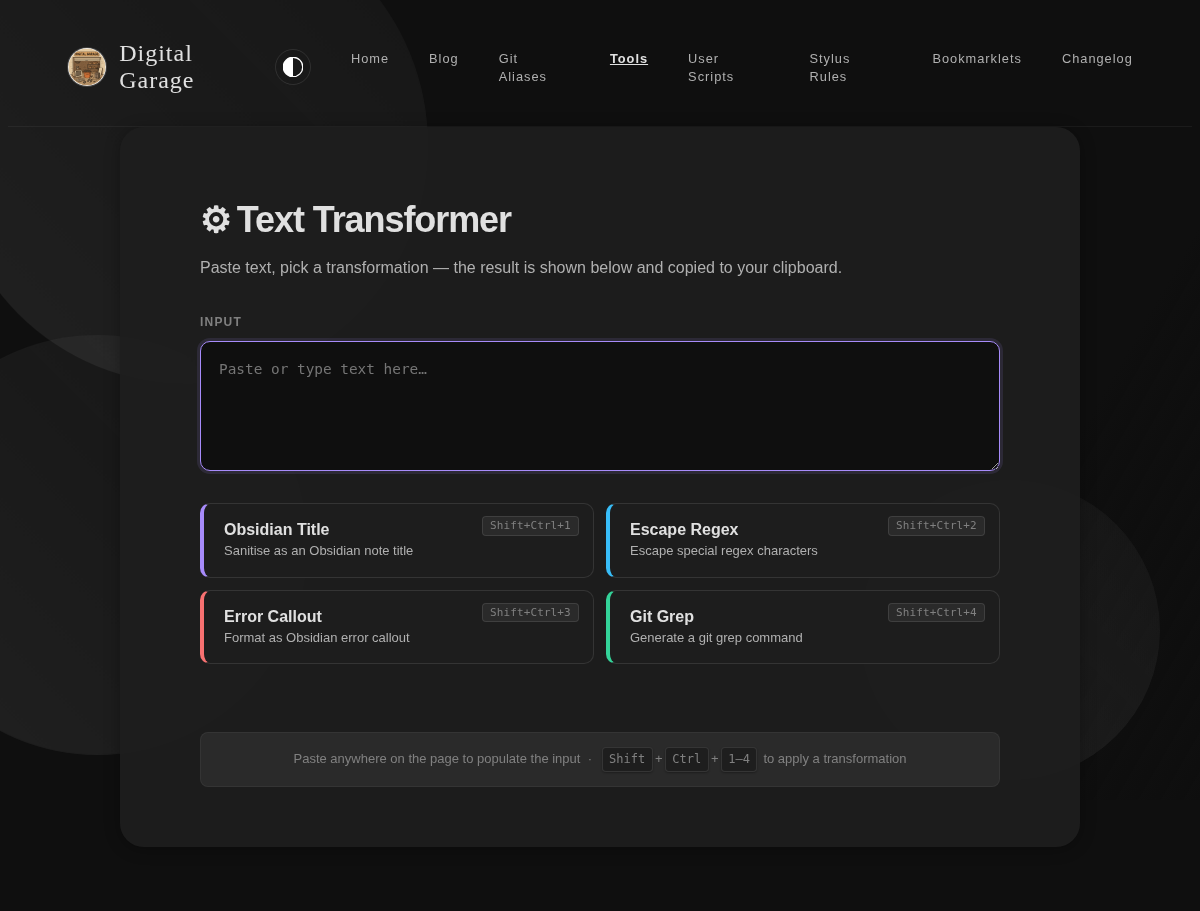Click the Digital Garage site title
Screen dimensions: 1200x911
[x=157, y=67]
